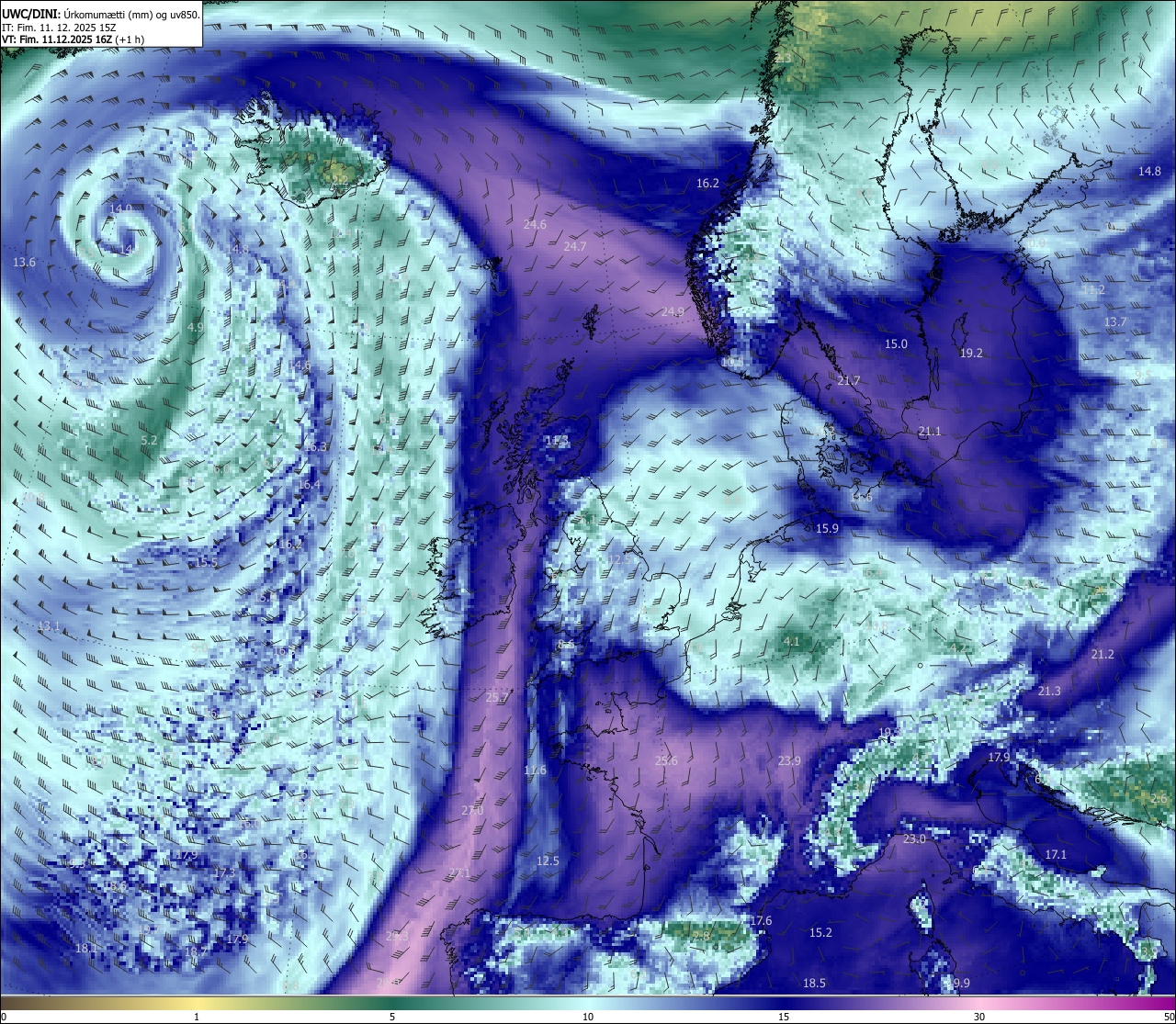Click the 13.7 value on the map
Viewport: 1176px width, 1024px height.
click(1115, 321)
